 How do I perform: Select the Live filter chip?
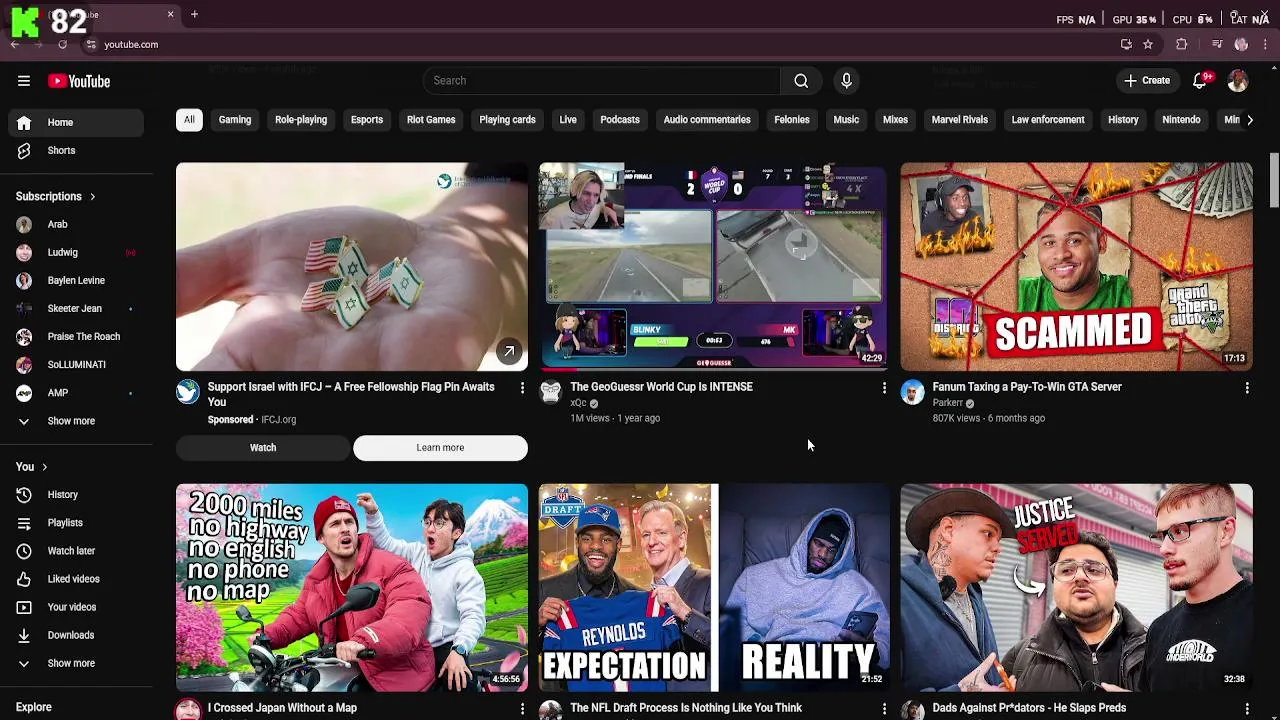(x=568, y=120)
